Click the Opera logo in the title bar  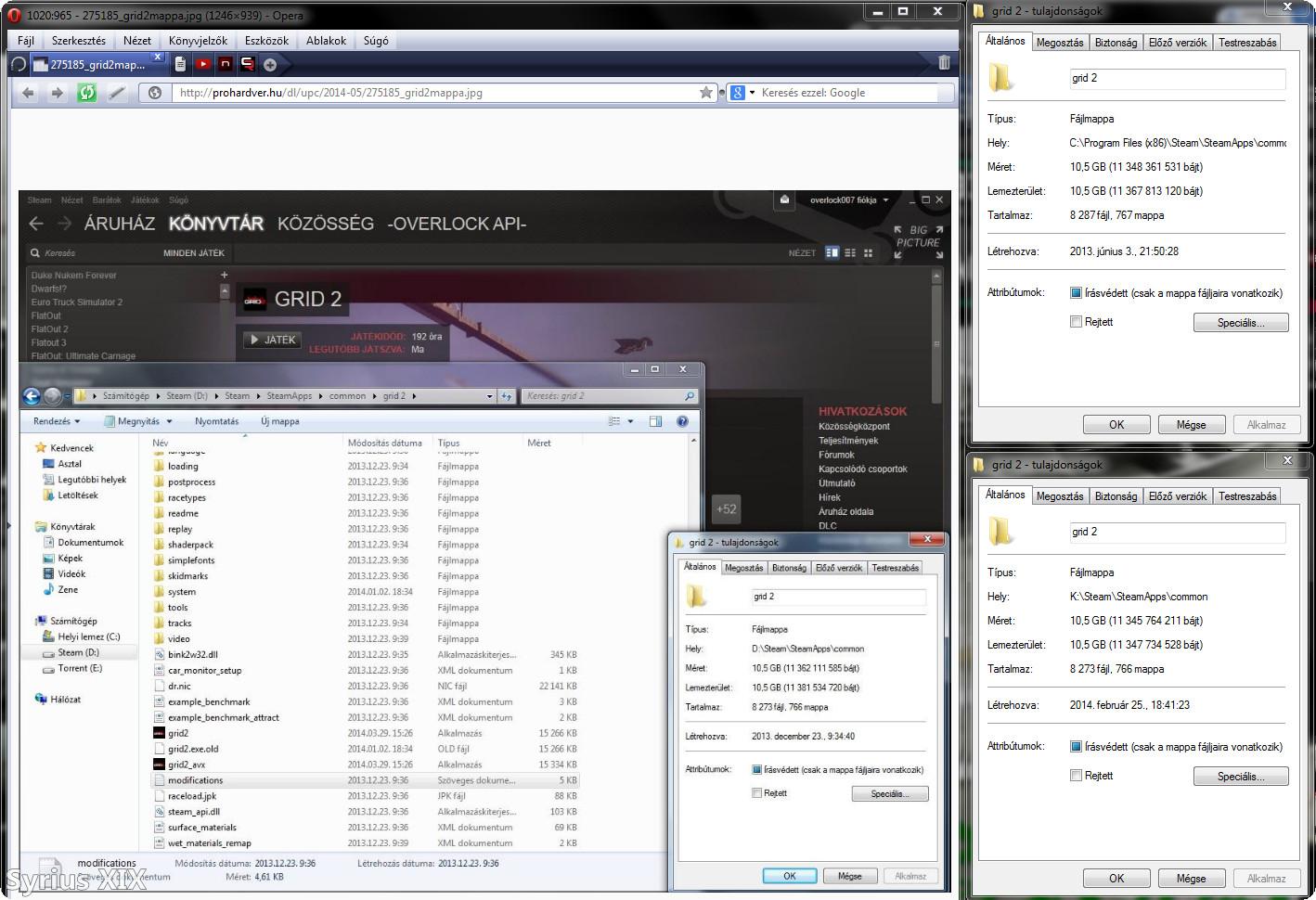point(14,15)
